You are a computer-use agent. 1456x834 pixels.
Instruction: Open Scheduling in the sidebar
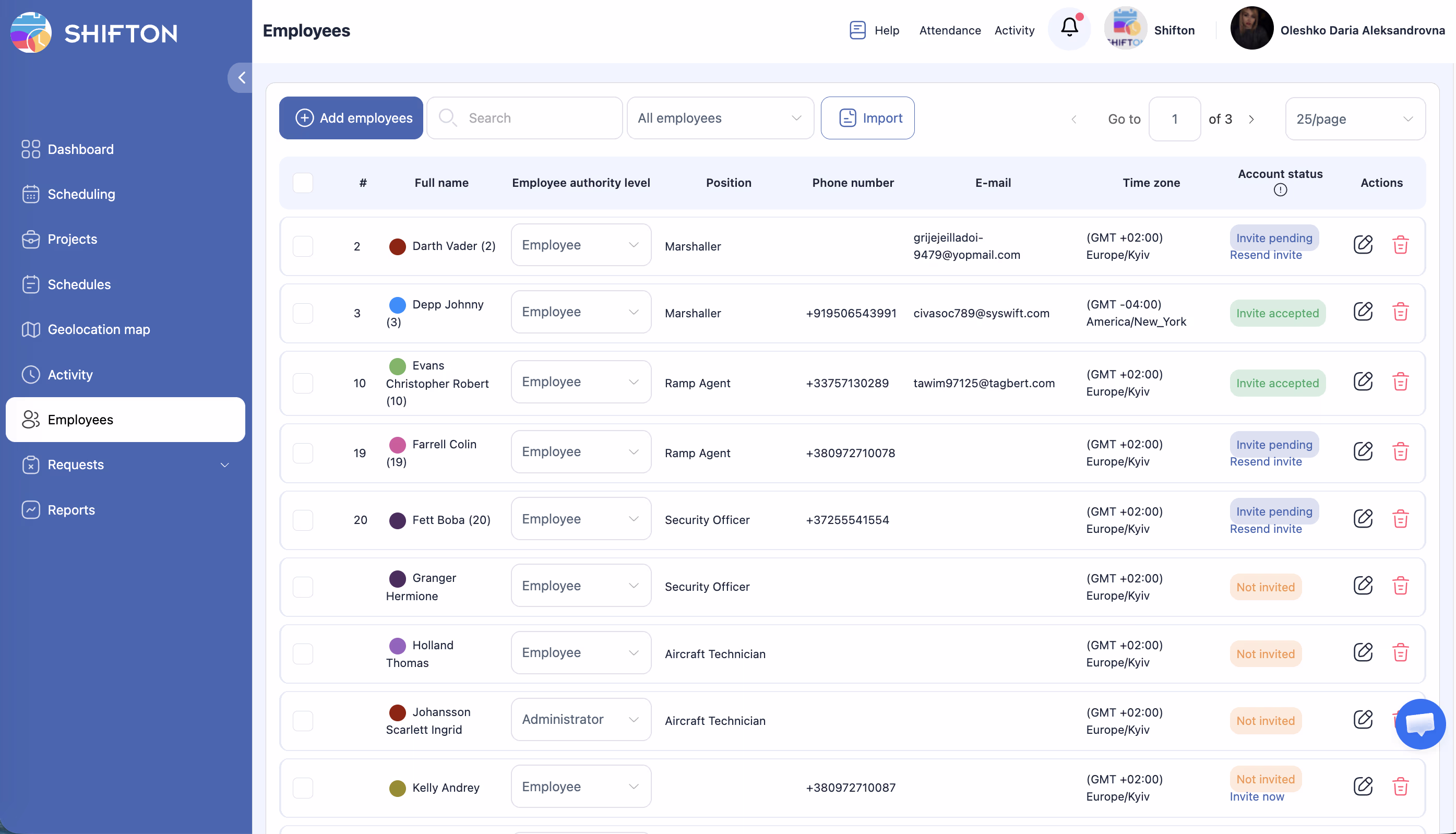pos(81,194)
